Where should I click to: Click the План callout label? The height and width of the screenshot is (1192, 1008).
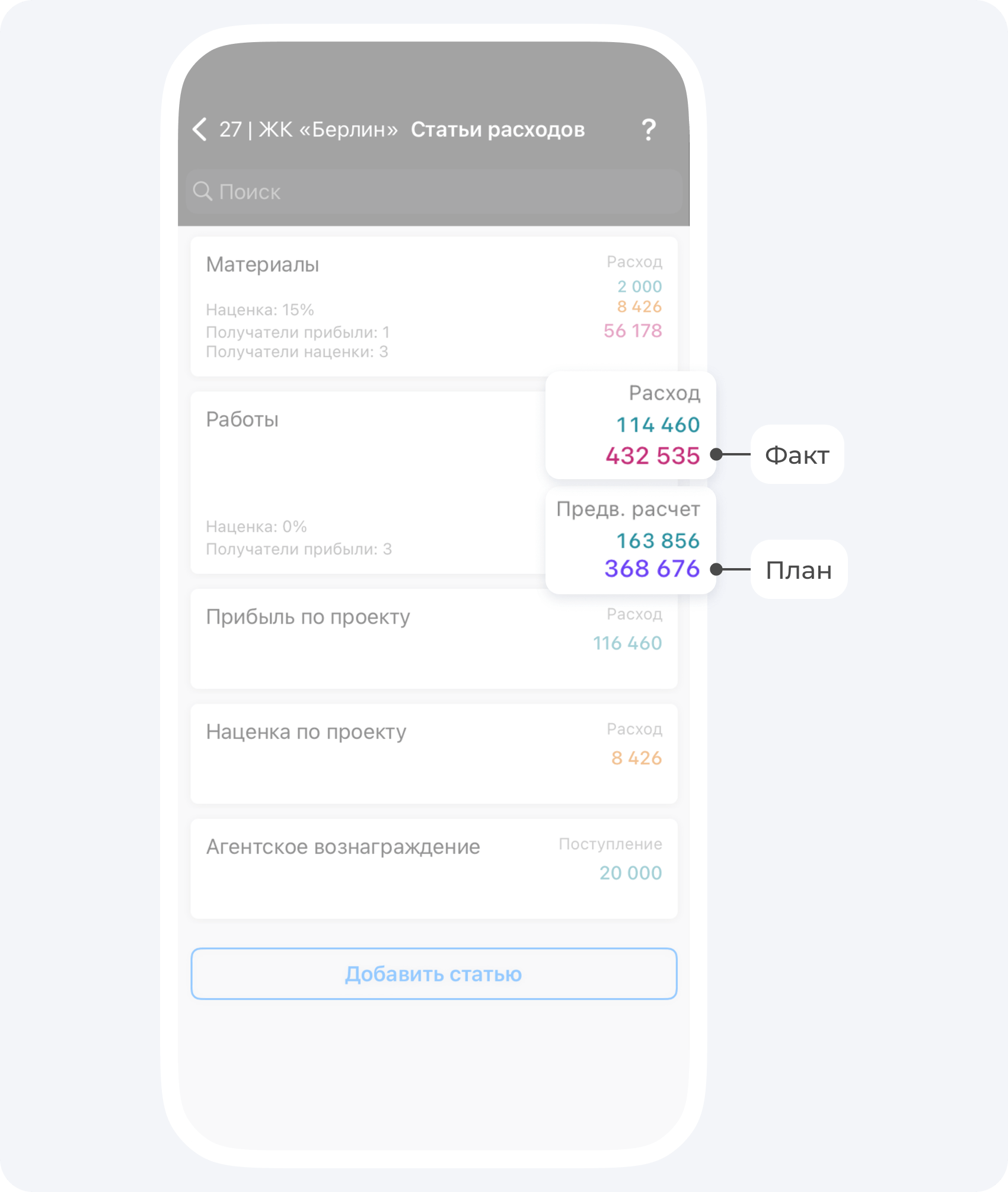799,570
